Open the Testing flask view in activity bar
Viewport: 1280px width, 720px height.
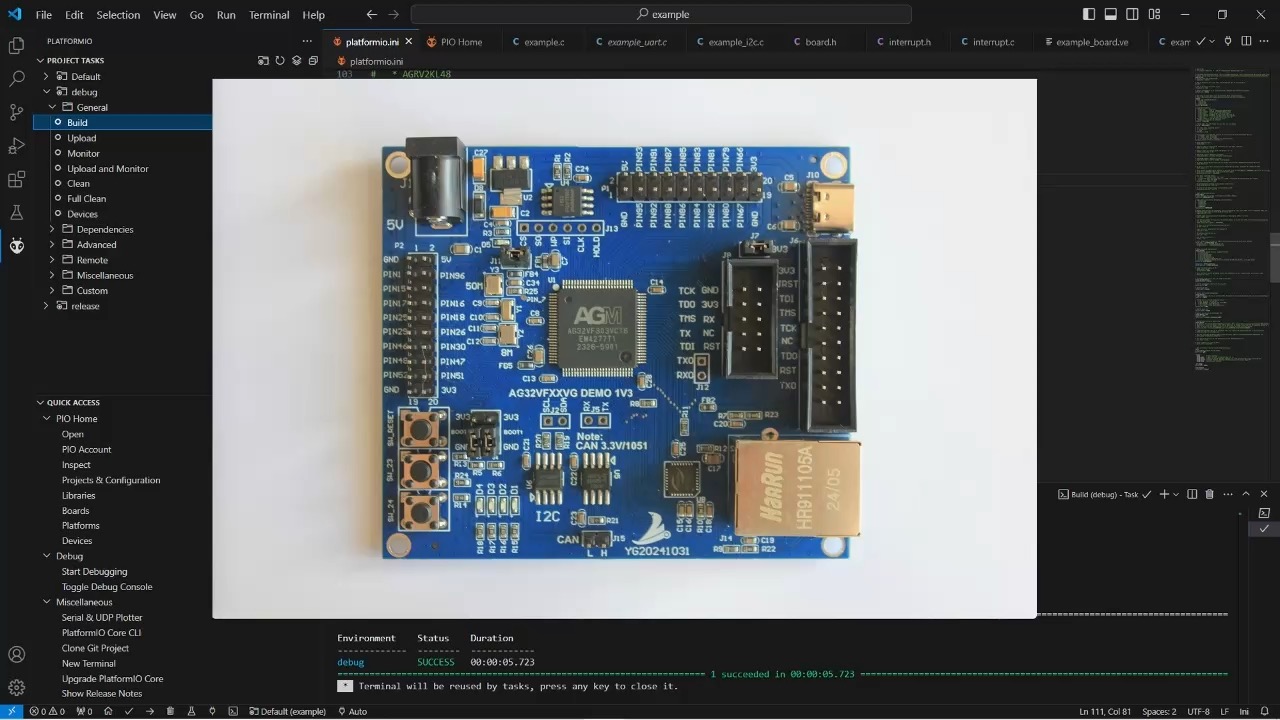click(x=16, y=212)
